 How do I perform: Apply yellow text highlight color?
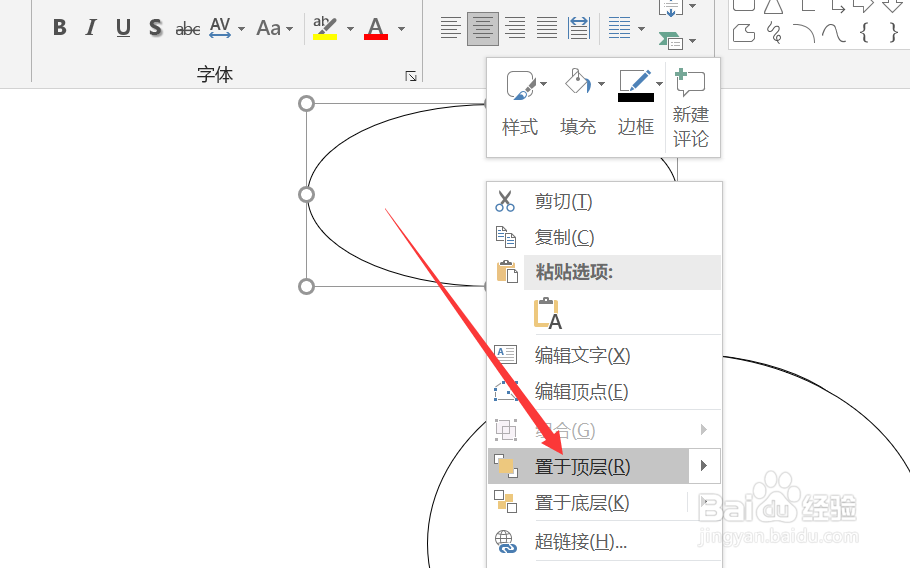[x=325, y=28]
